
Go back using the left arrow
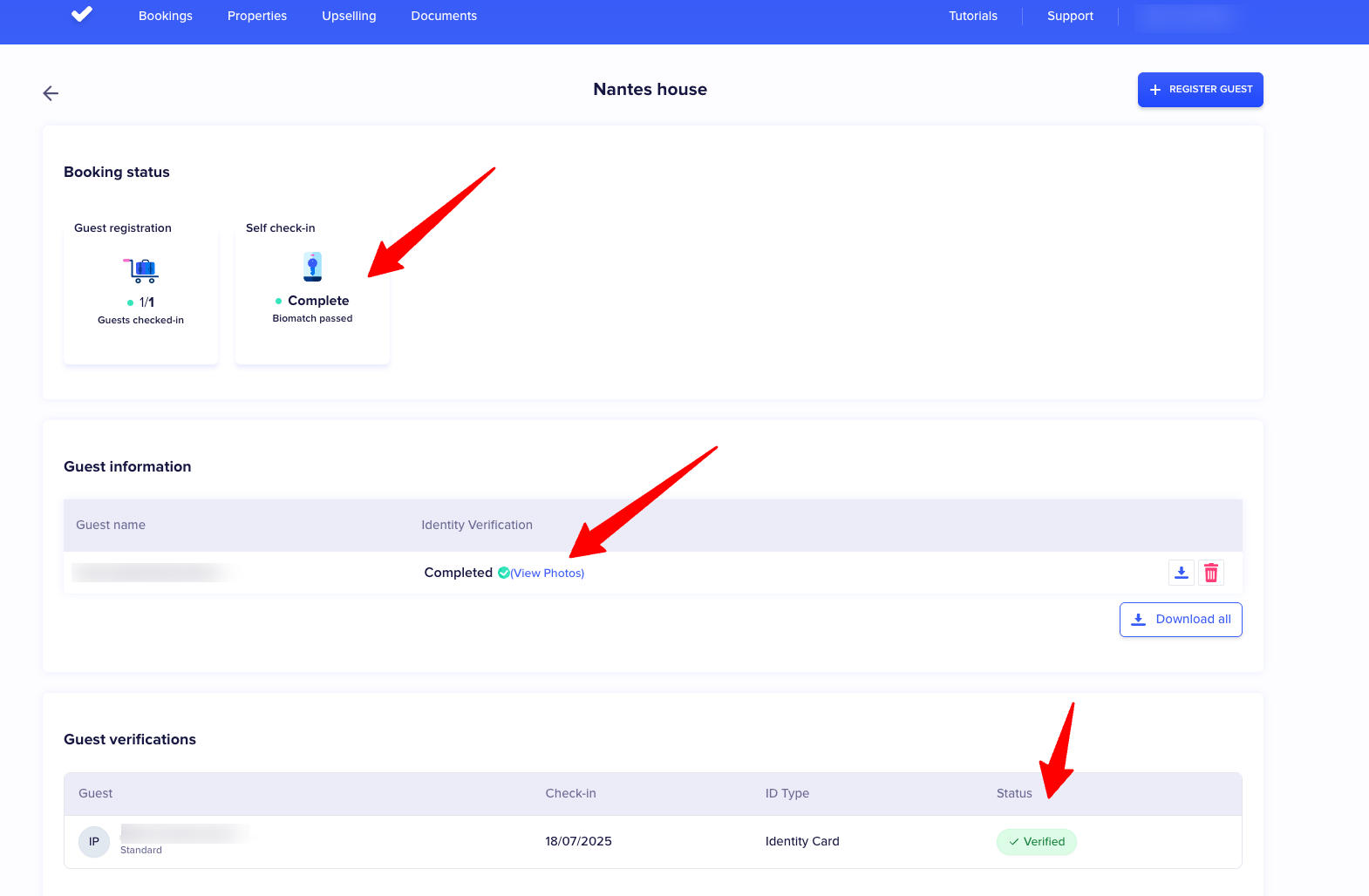51,93
